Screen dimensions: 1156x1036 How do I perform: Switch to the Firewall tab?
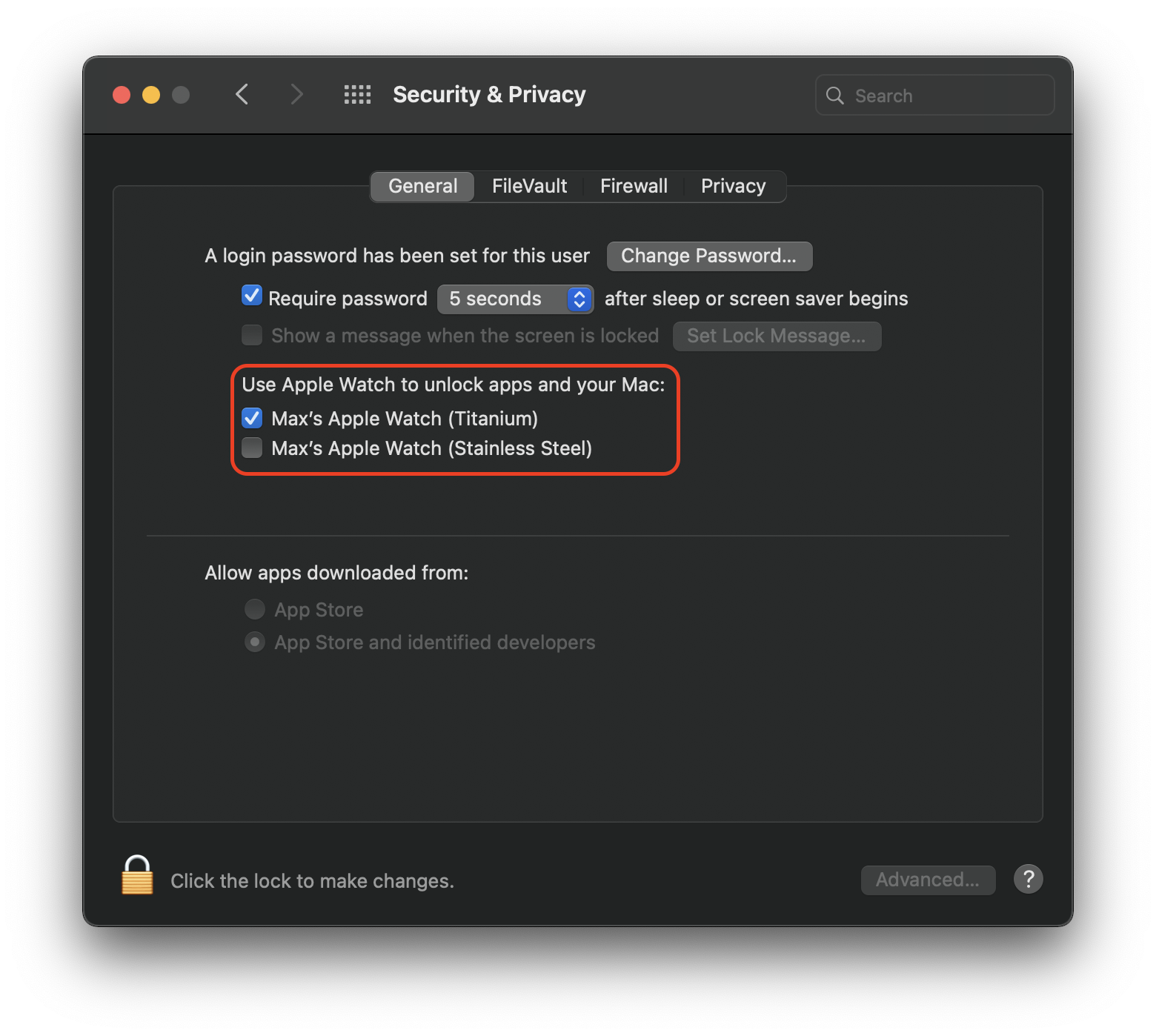634,186
